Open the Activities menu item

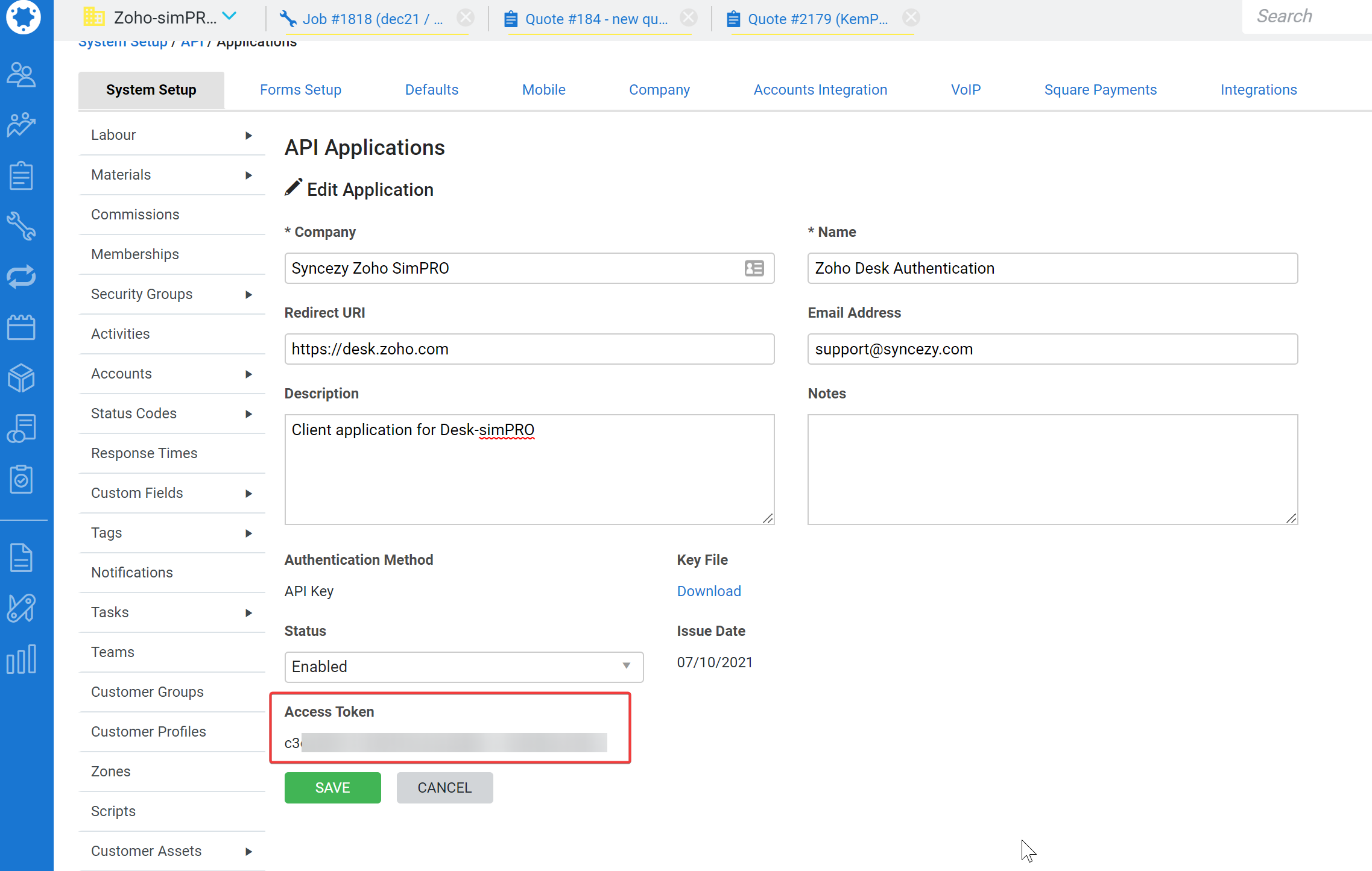coord(172,334)
